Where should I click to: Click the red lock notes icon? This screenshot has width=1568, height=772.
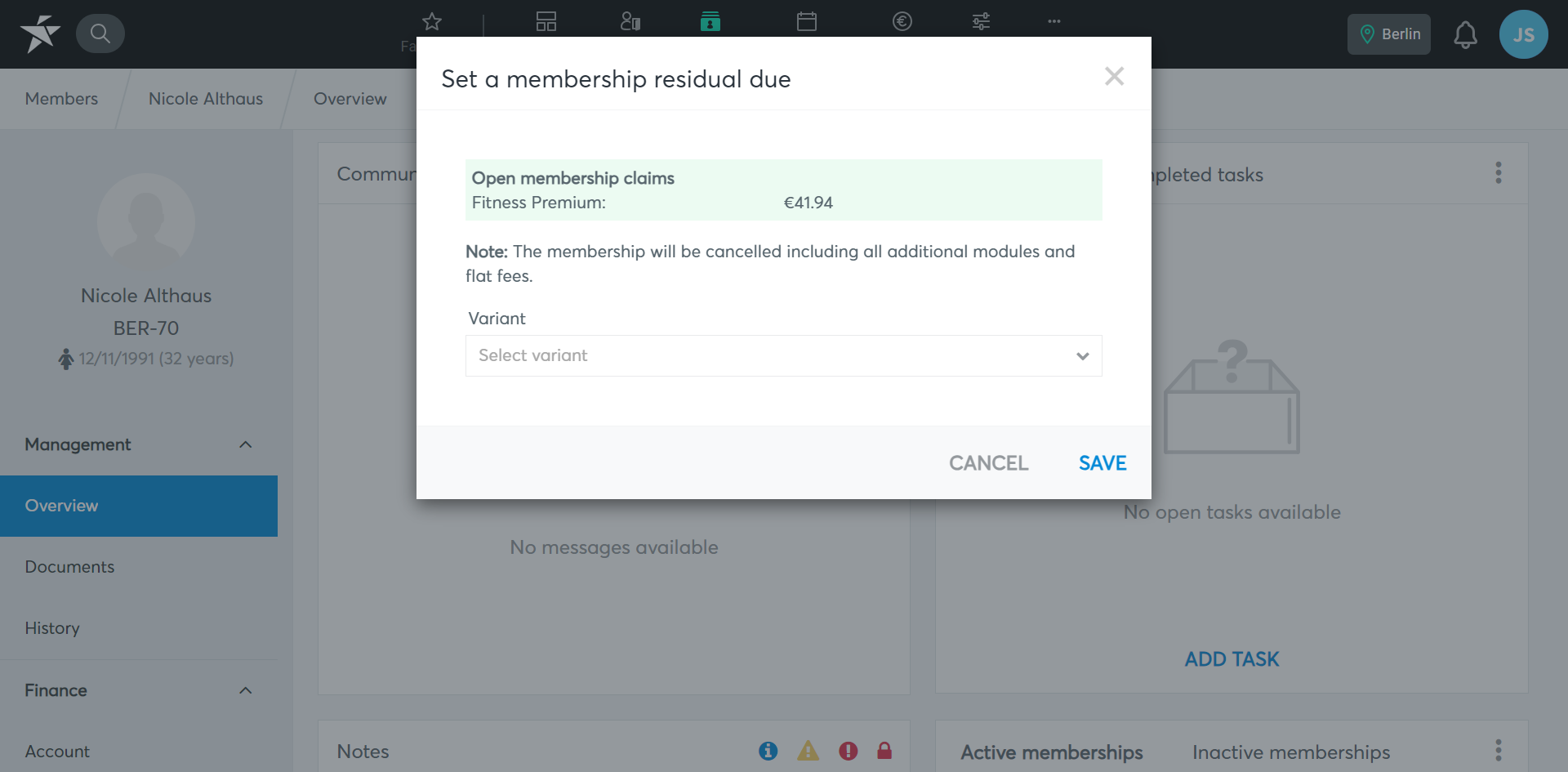(884, 751)
